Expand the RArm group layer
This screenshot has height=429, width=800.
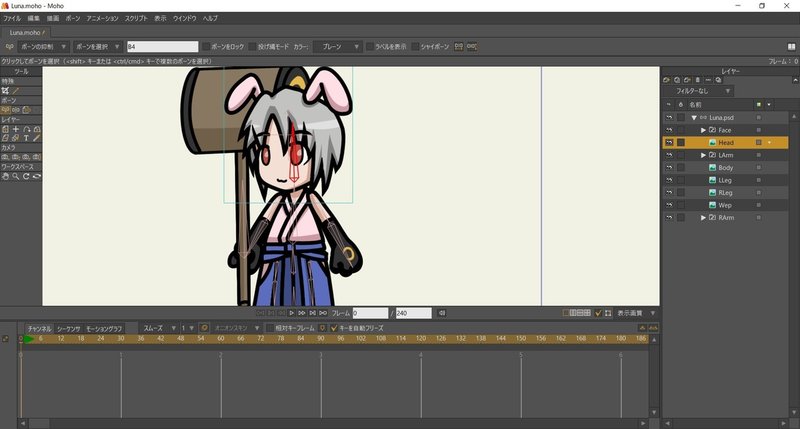click(704, 217)
